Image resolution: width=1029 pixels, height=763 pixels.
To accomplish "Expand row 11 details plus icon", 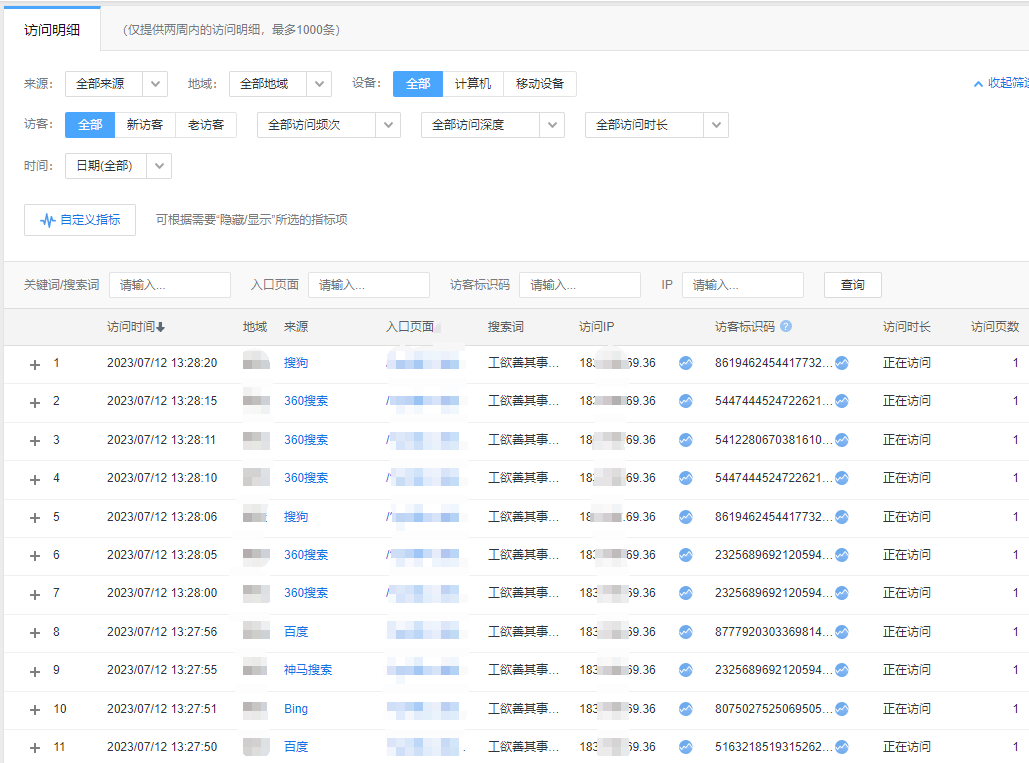I will pyautogui.click(x=35, y=748).
